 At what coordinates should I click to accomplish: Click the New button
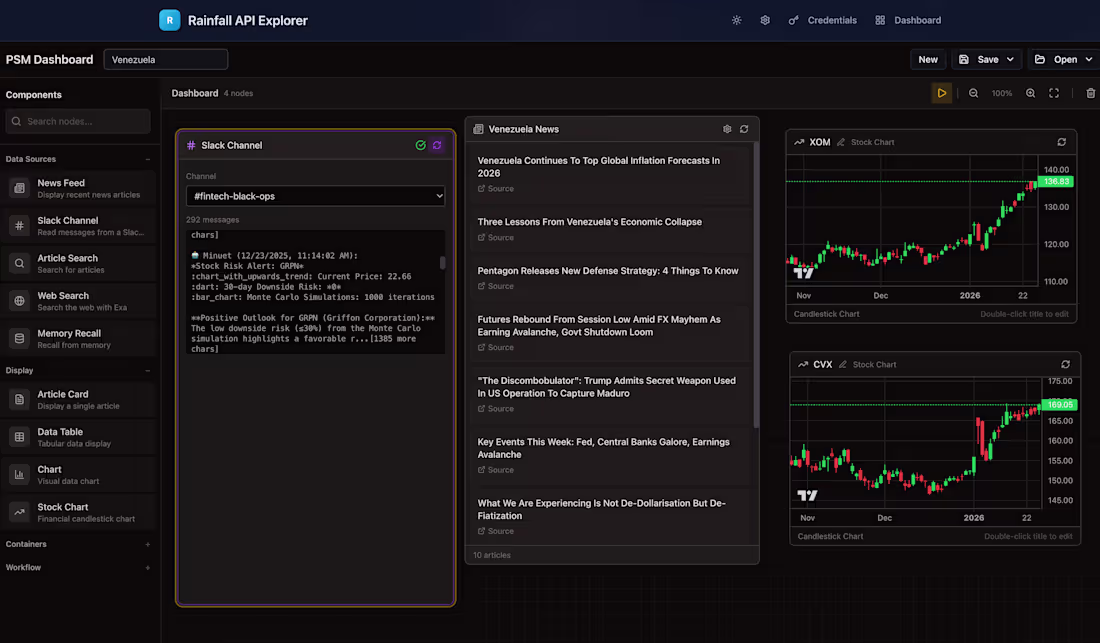(927, 60)
